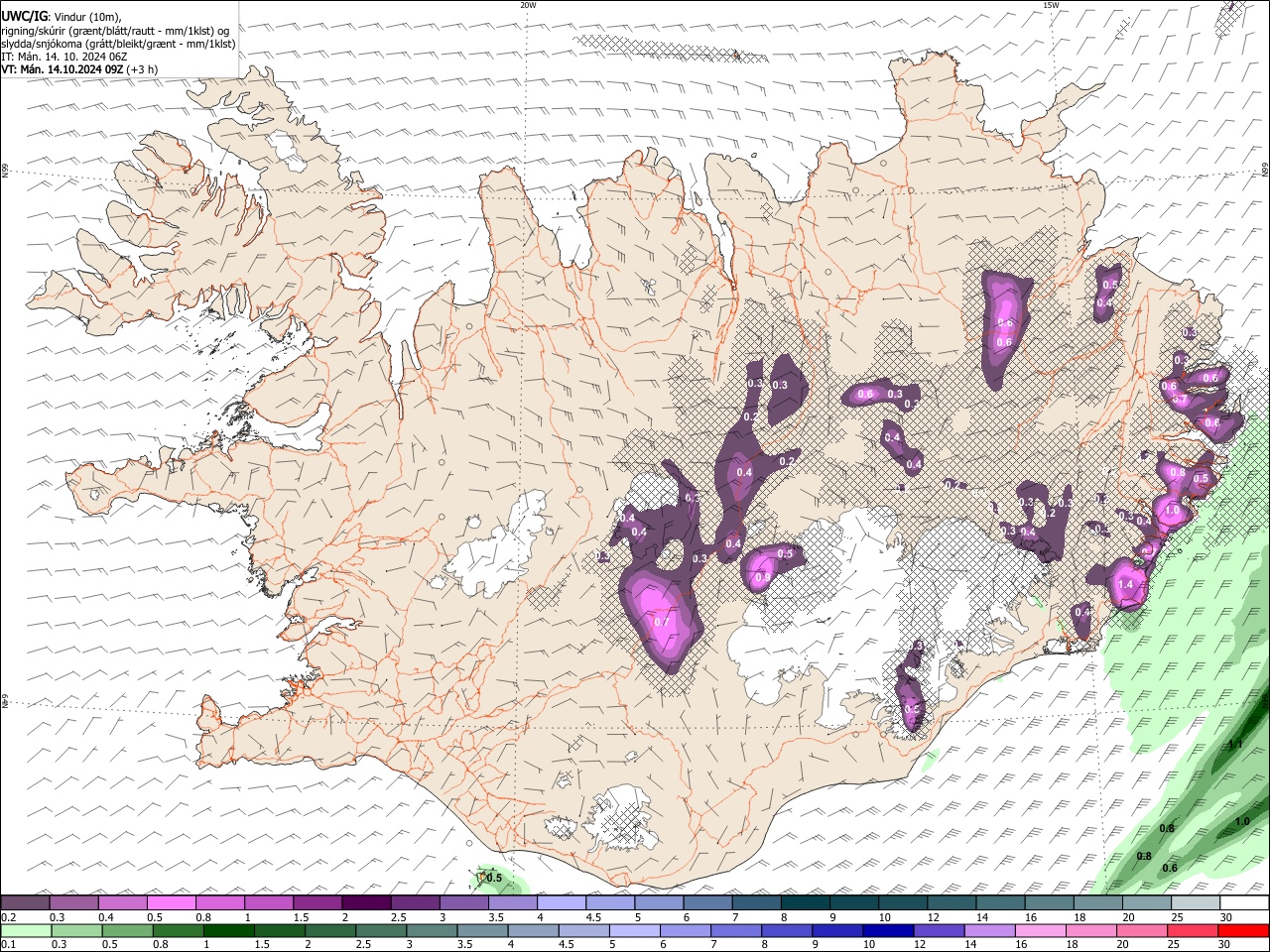Choose the top-row legend swatch labeled 18
Screen dimensions: 1270x952
point(1099,903)
